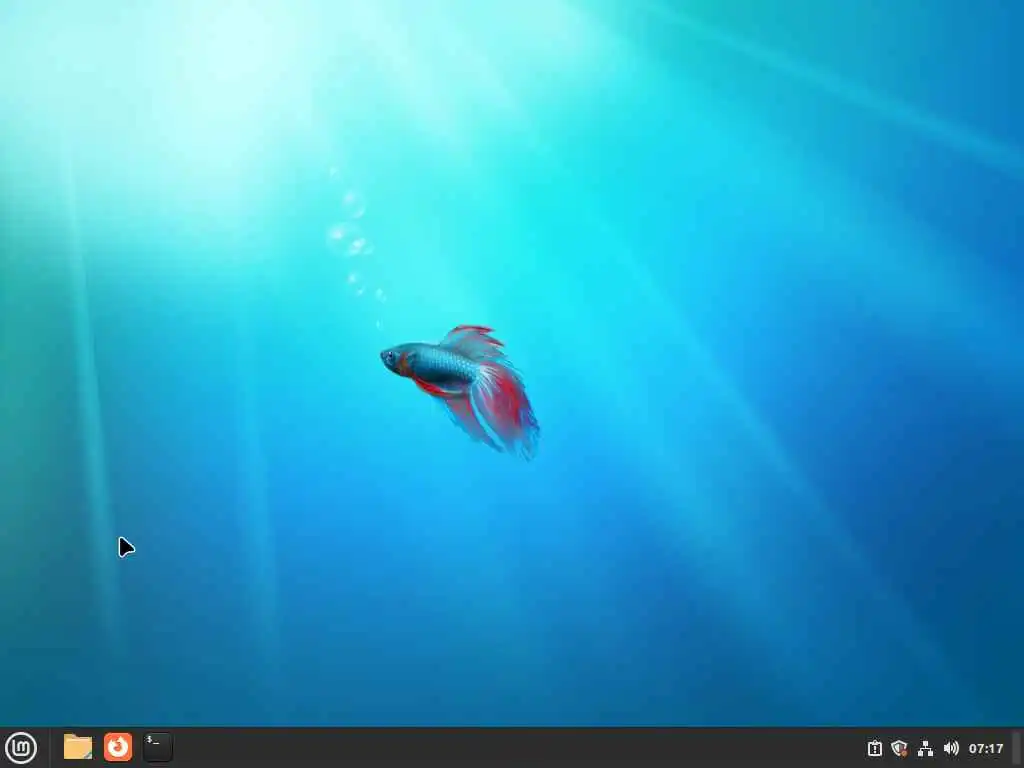
Task: Open the Linux Mint start menu
Action: (21, 748)
